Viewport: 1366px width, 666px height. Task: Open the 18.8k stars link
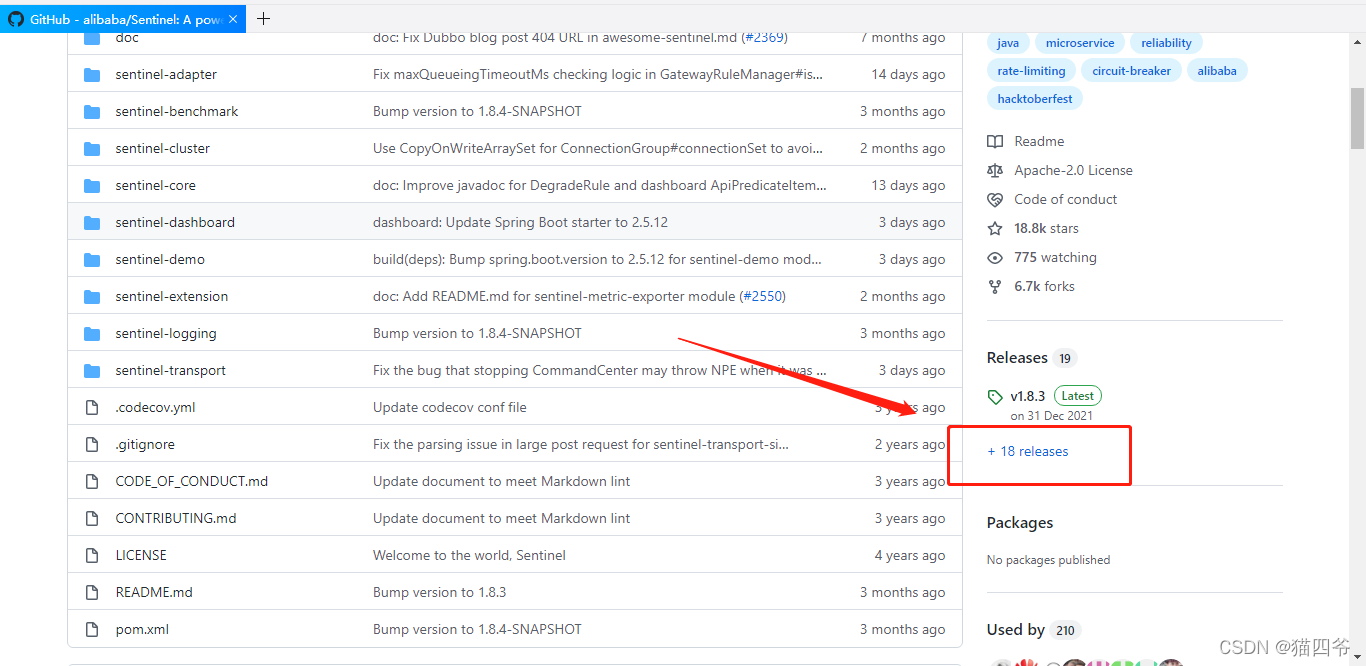click(x=1046, y=229)
